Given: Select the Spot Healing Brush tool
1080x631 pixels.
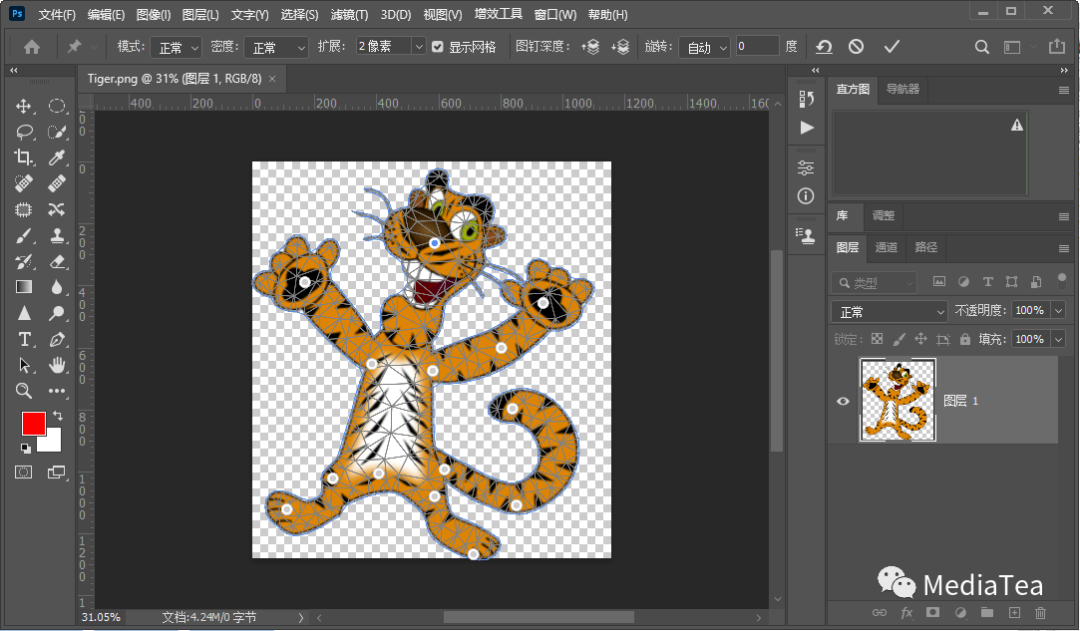Looking at the screenshot, I should tap(23, 183).
